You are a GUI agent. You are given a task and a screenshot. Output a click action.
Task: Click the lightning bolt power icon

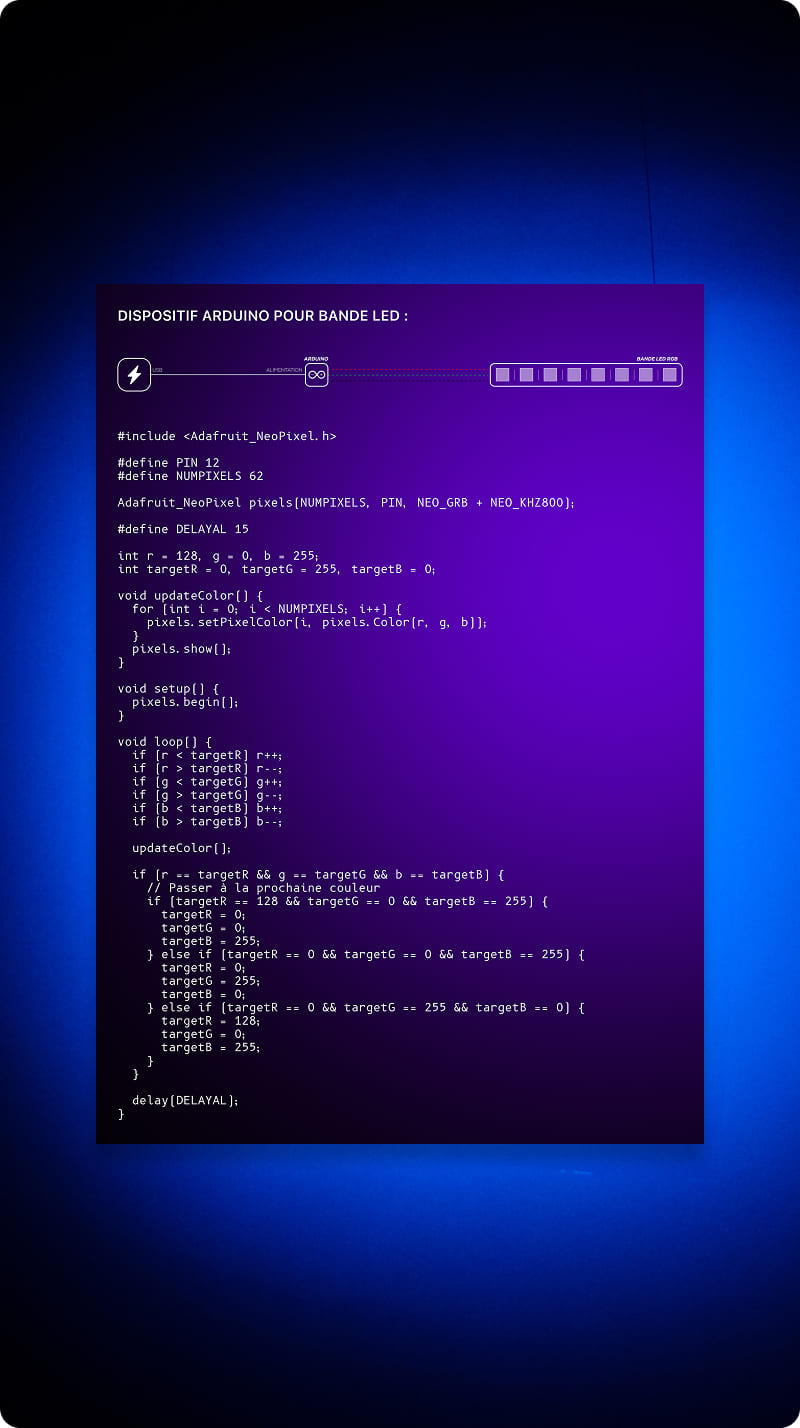click(x=134, y=374)
